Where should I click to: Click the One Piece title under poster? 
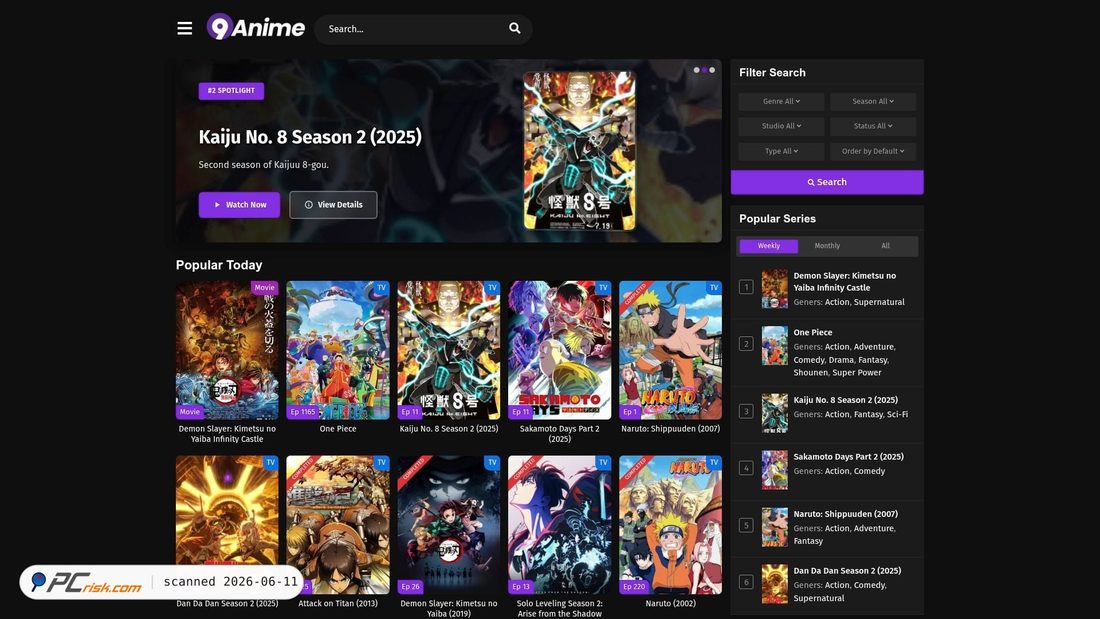pos(337,429)
